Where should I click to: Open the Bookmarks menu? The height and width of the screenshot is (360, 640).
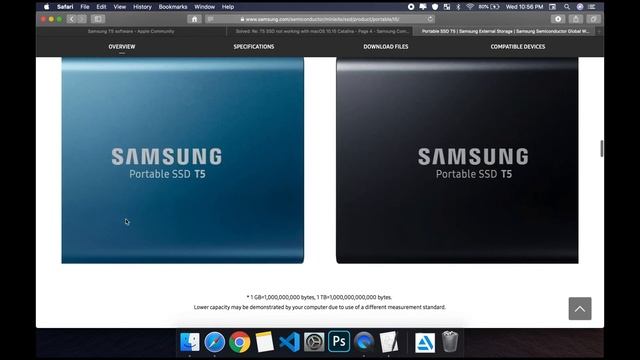[173, 7]
